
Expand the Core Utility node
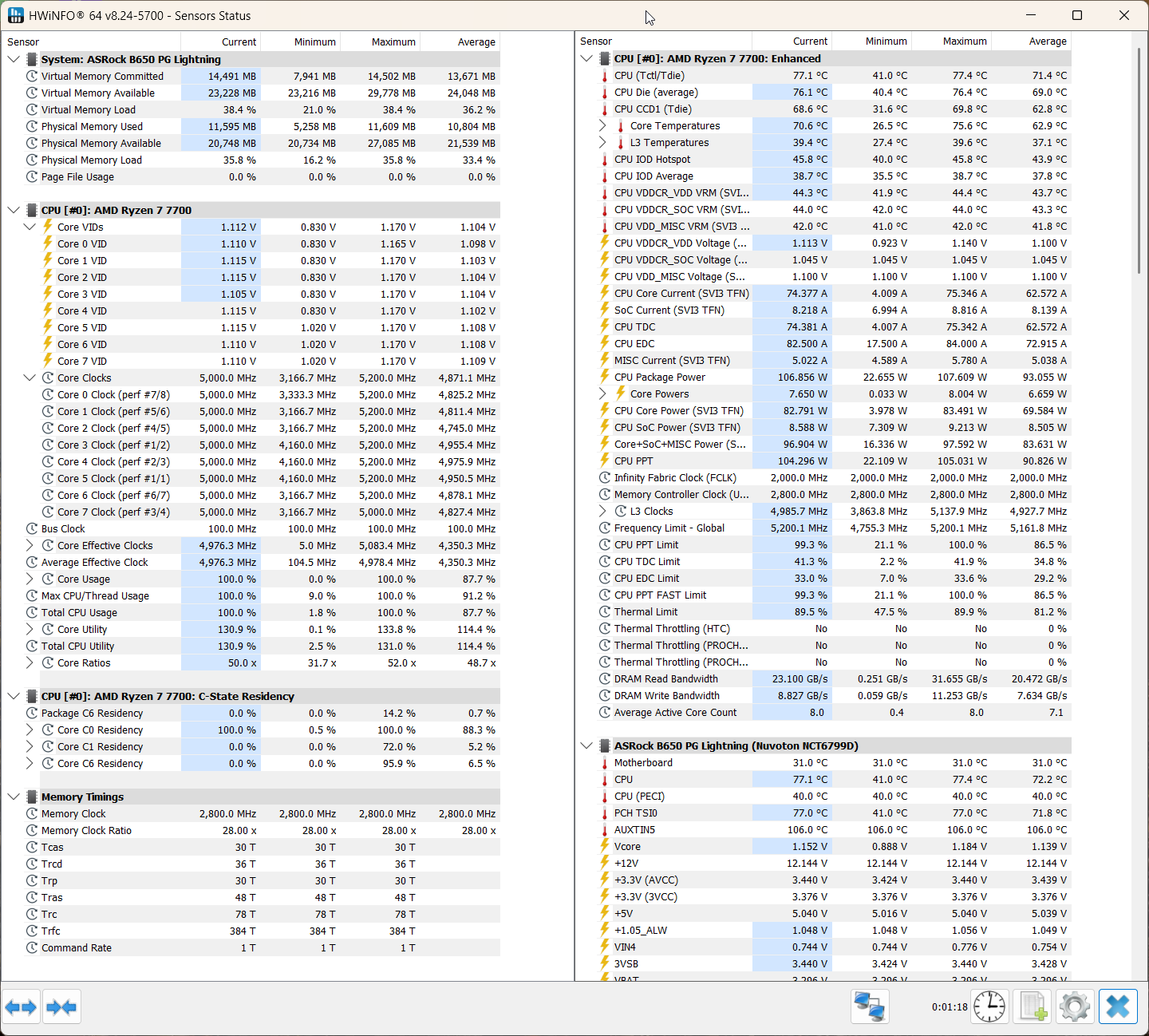30,629
